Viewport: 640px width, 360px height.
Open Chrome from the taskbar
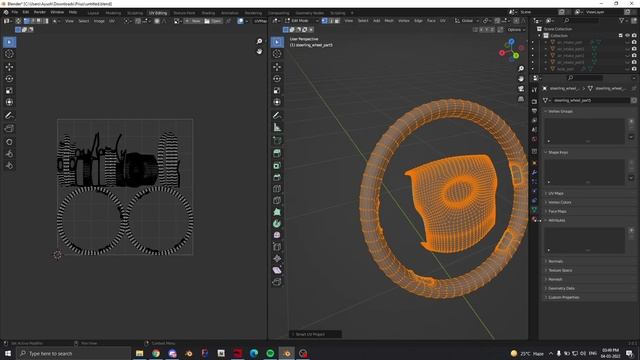point(156,353)
